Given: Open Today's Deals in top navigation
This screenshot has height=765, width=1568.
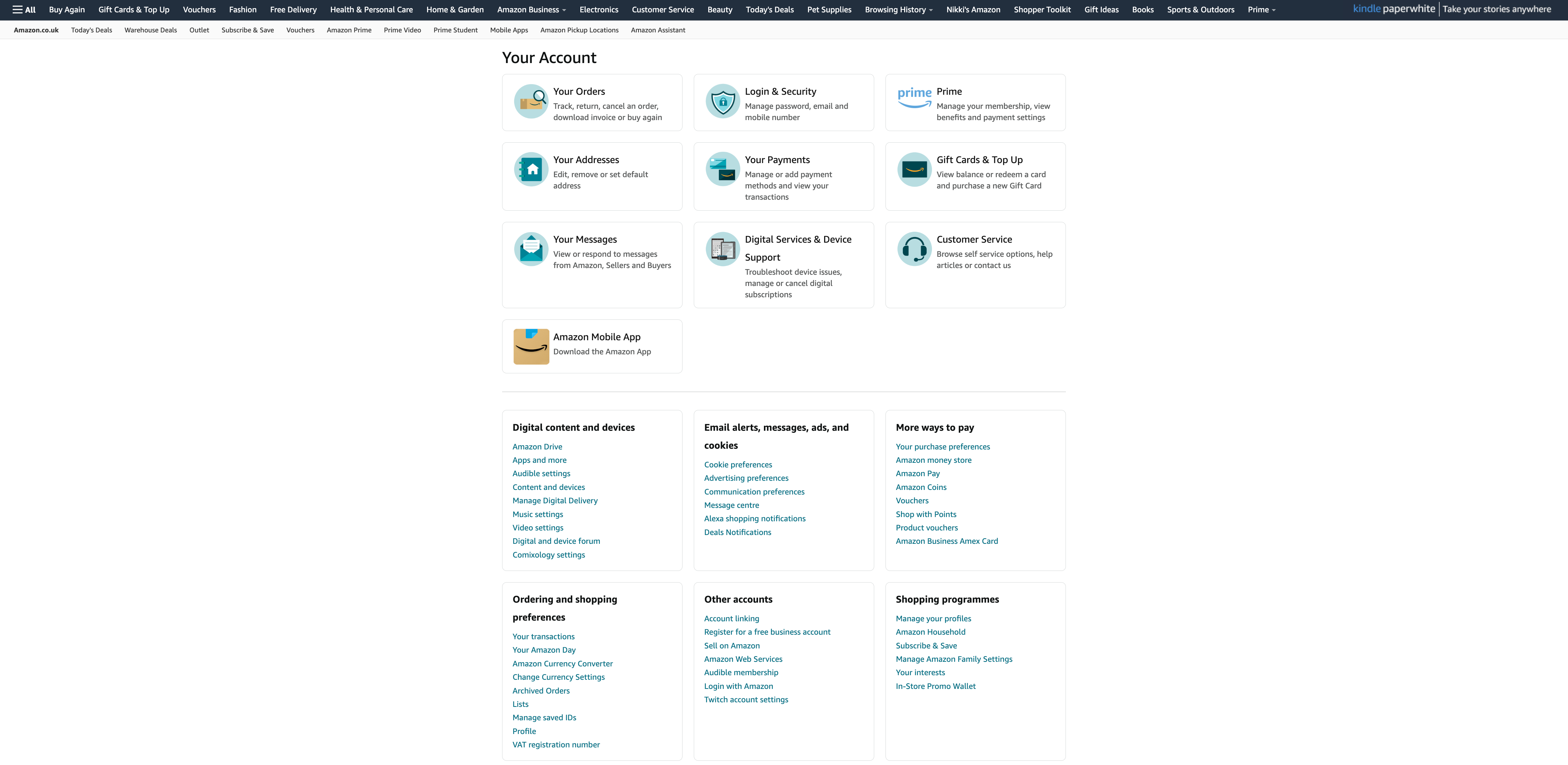Looking at the screenshot, I should (x=770, y=10).
